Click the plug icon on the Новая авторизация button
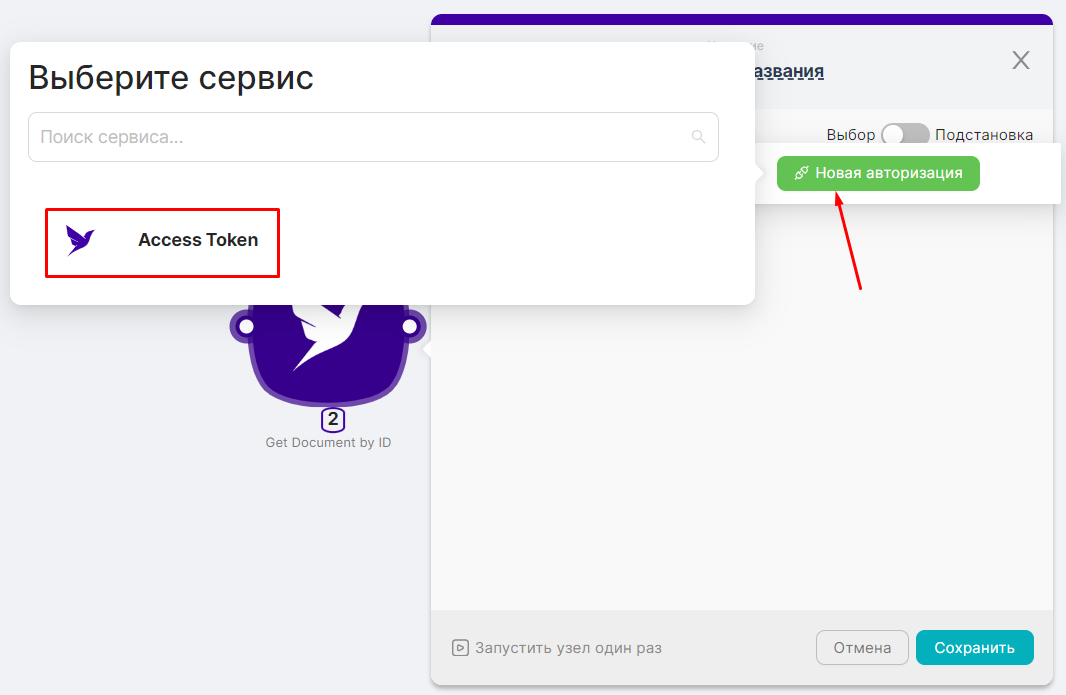The image size is (1066, 695). tap(802, 173)
